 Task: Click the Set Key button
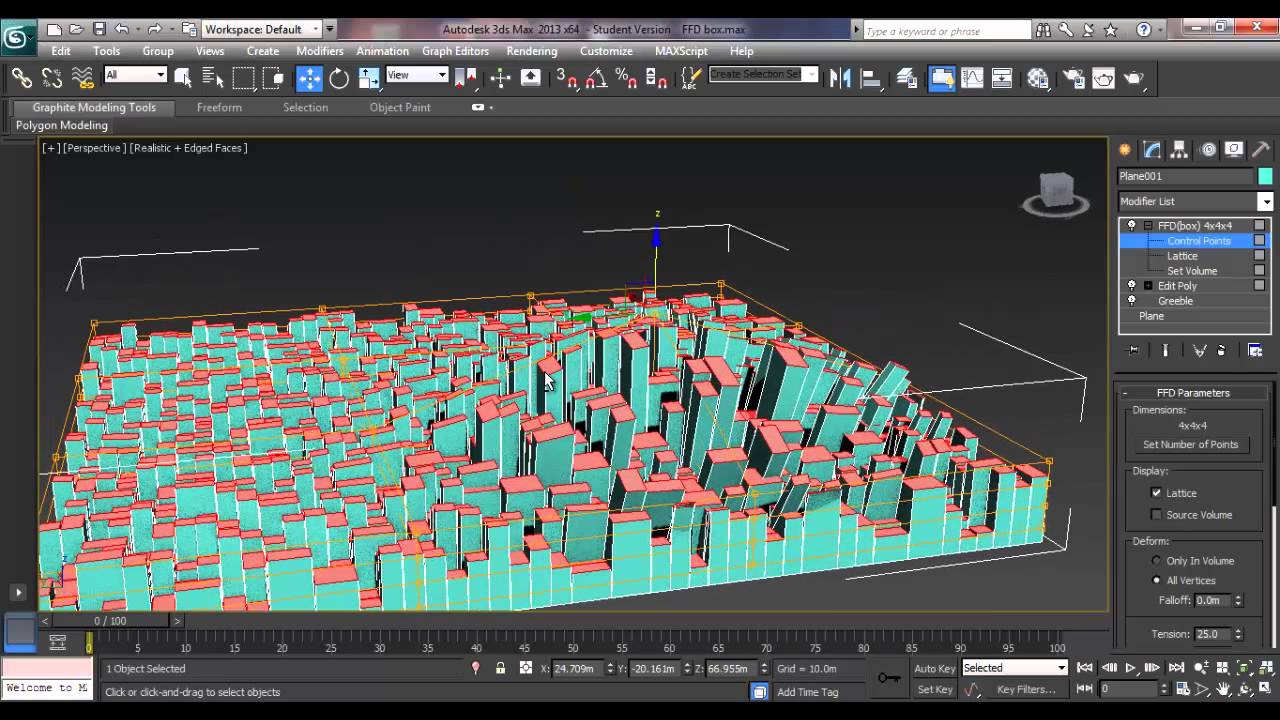click(x=935, y=689)
